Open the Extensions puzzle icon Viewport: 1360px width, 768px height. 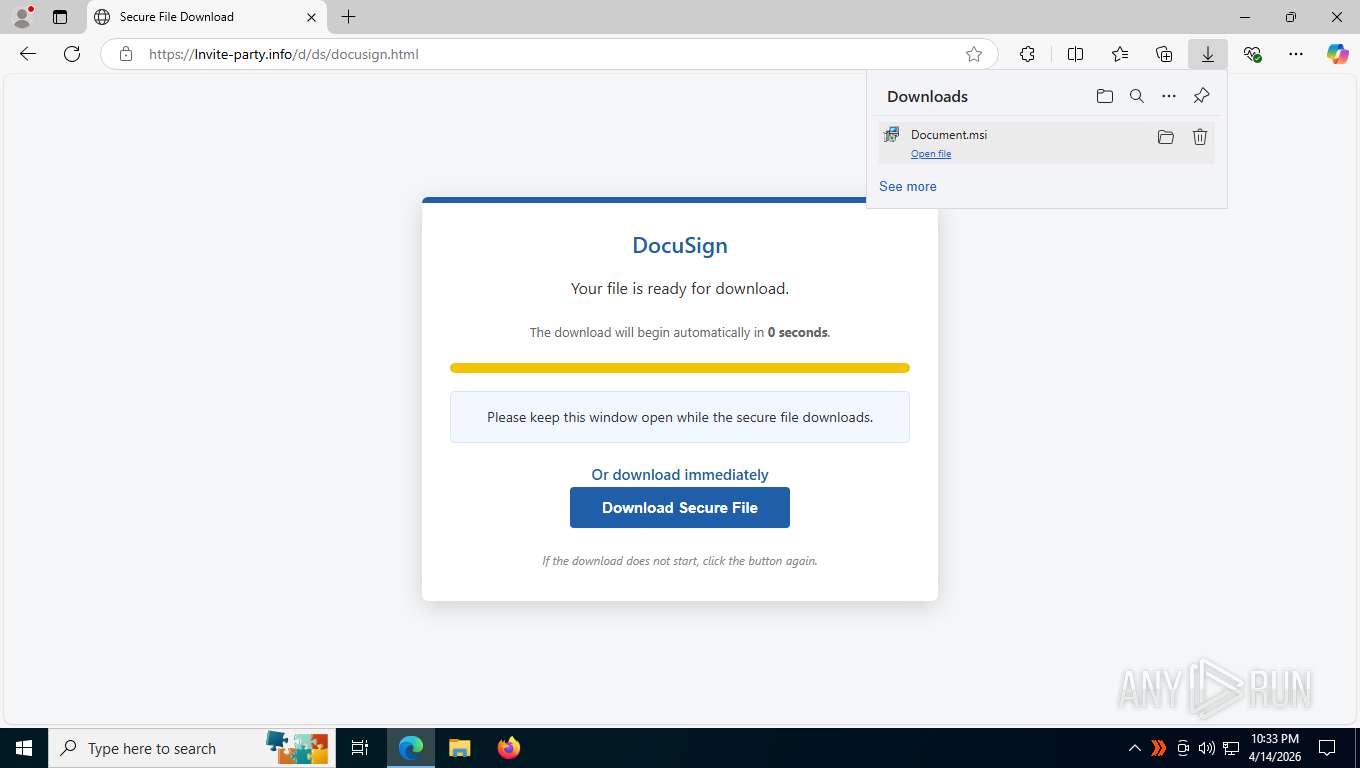(x=1027, y=54)
